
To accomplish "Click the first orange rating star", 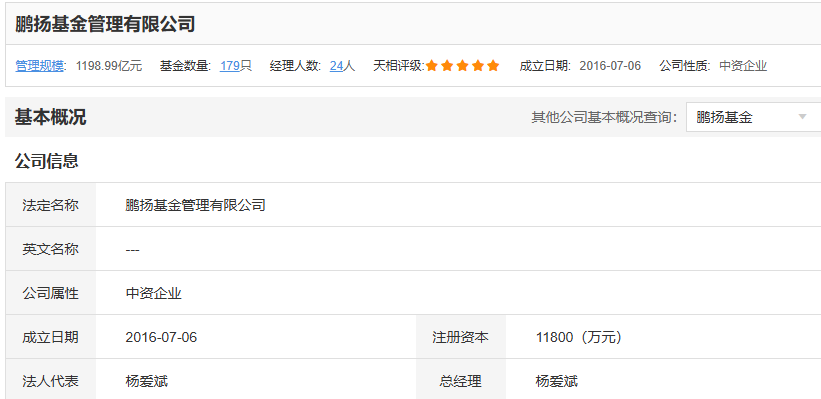I will click(x=431, y=66).
